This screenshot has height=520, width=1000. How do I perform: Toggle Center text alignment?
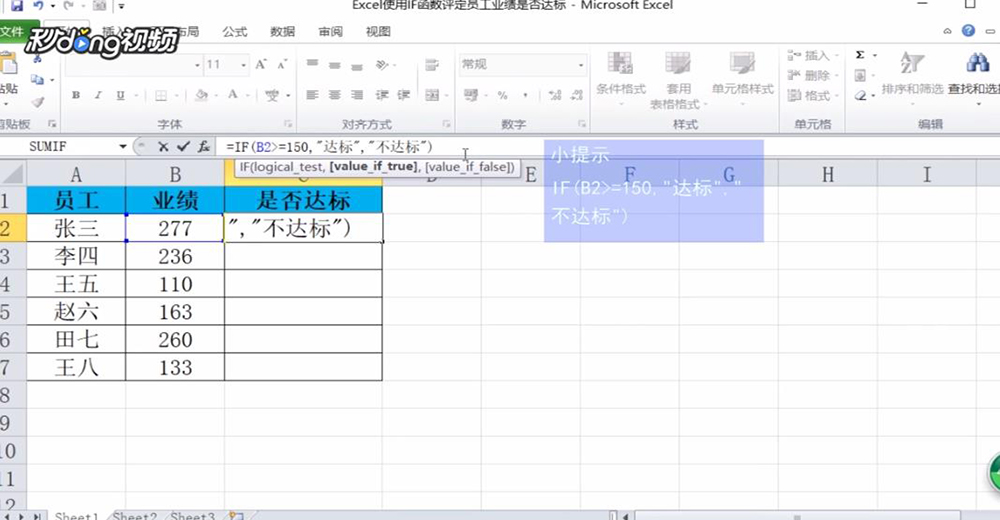334,95
